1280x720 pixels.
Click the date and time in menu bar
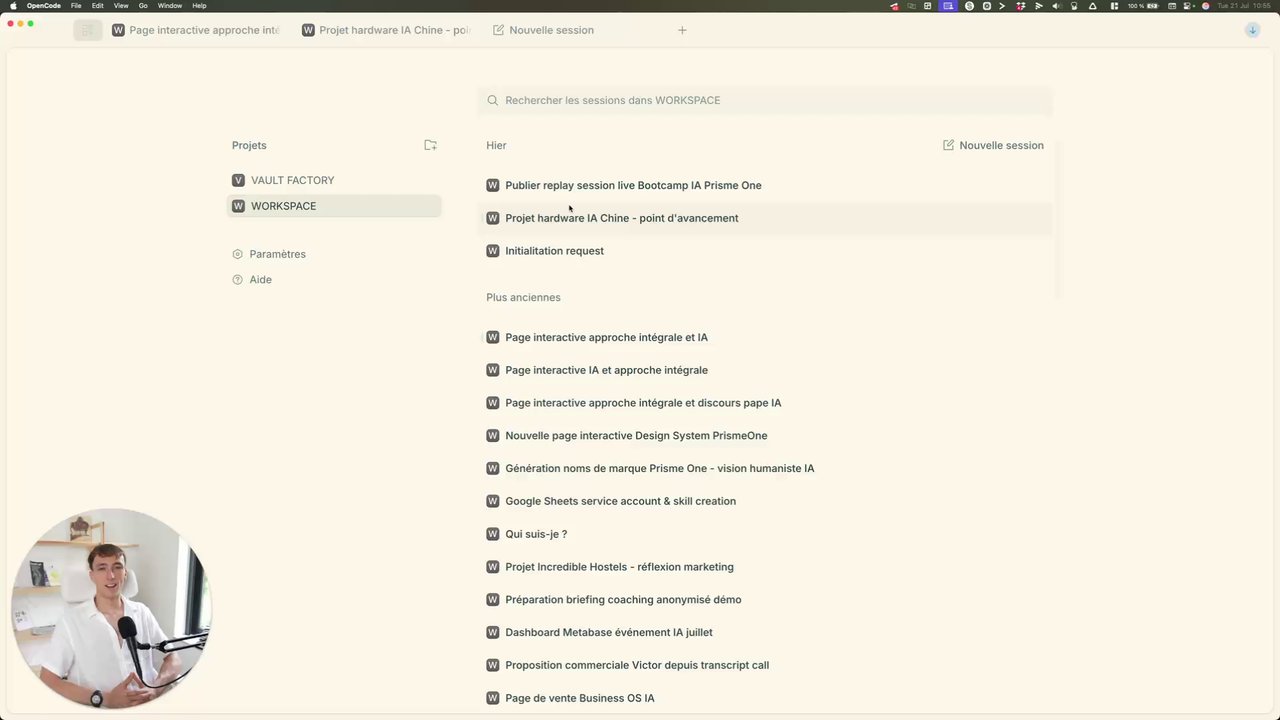1243,6
